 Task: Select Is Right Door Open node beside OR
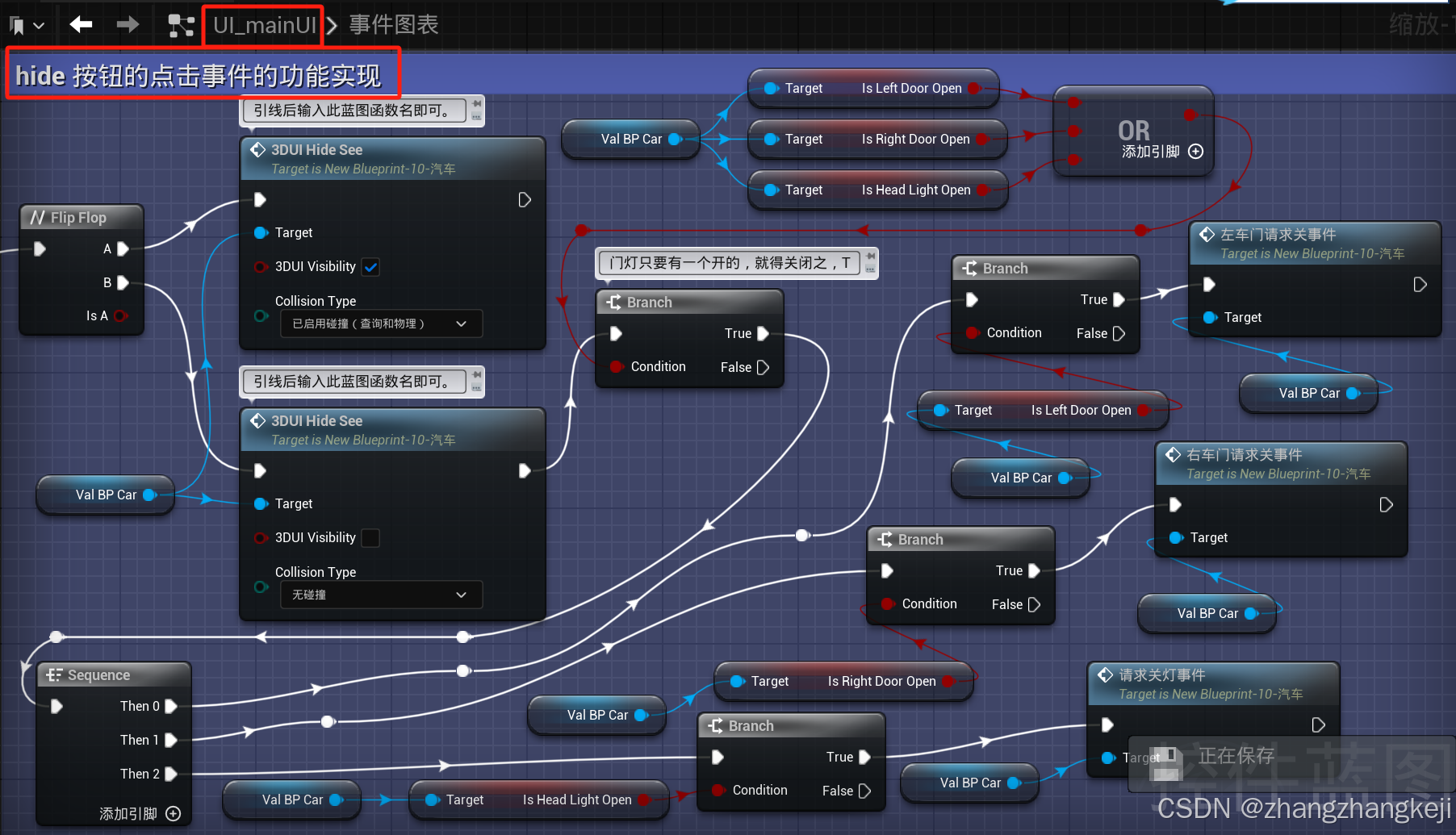coord(877,140)
